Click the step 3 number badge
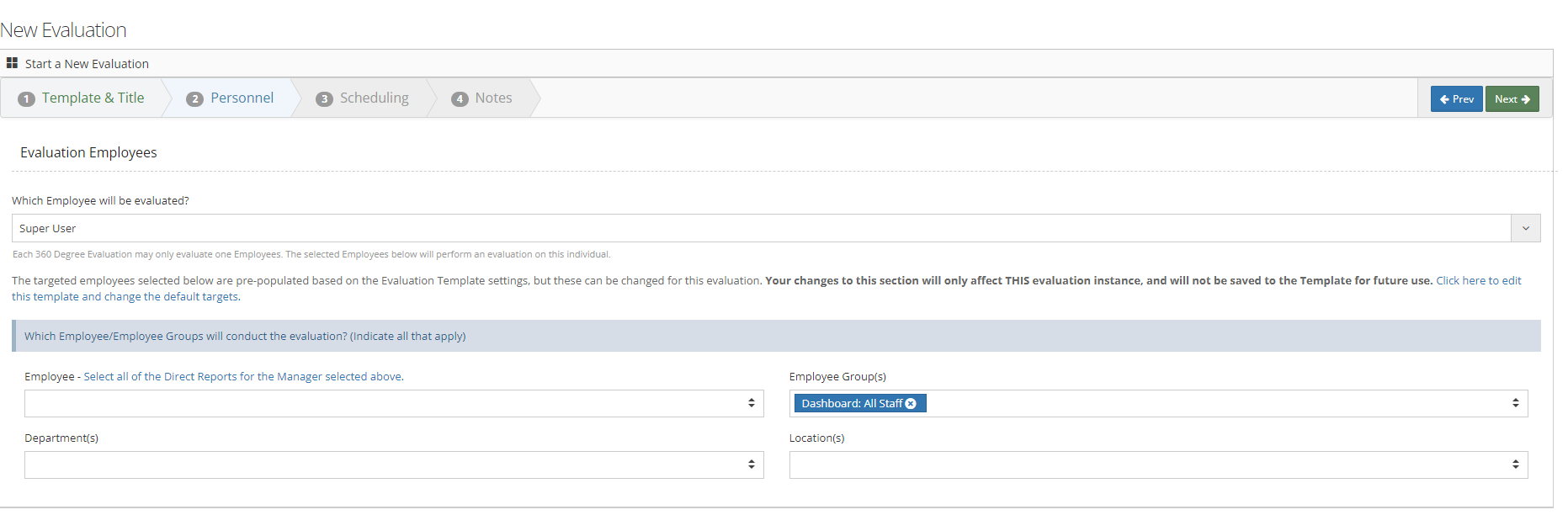Viewport: 1568px width, 515px height. coord(324,99)
